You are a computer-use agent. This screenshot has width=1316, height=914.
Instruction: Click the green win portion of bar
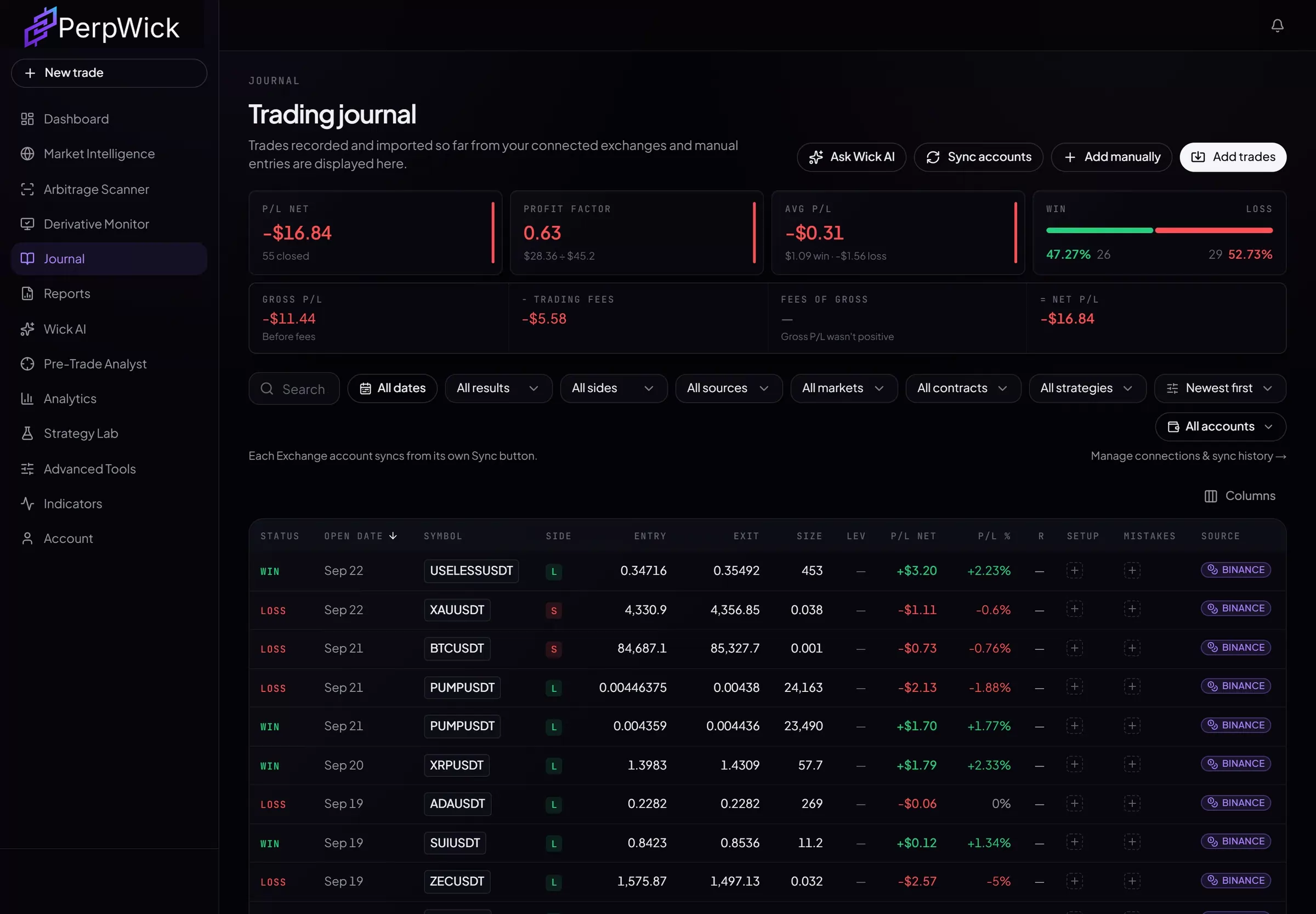1099,230
